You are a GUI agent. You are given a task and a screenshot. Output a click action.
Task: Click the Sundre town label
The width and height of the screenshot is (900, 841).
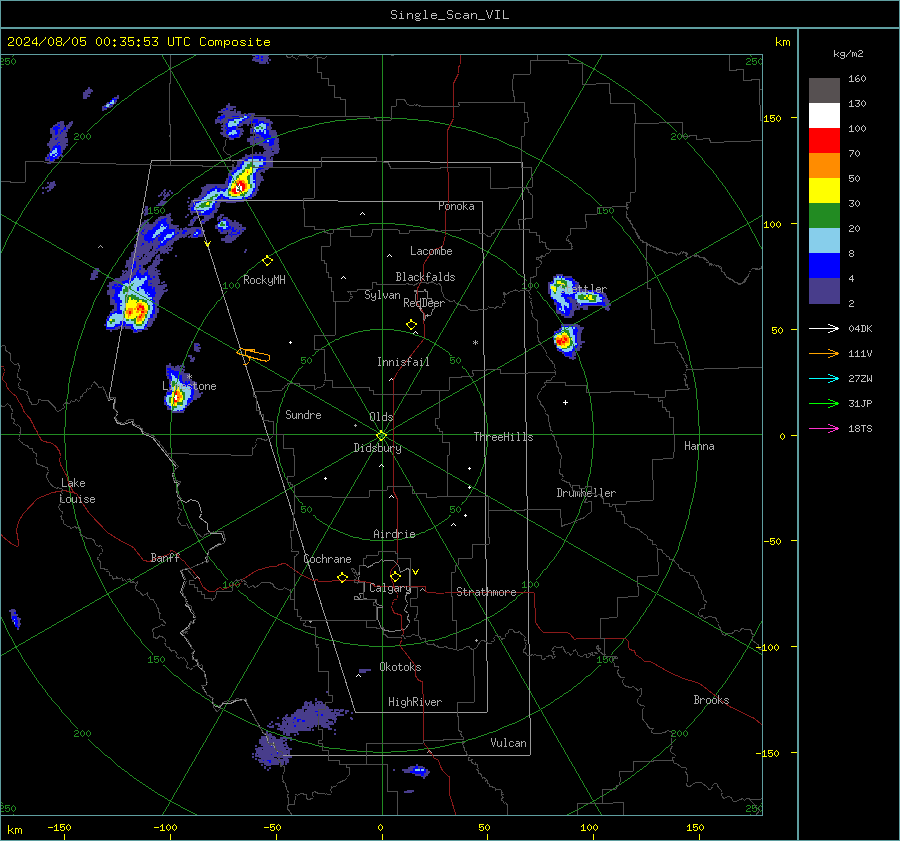303,415
